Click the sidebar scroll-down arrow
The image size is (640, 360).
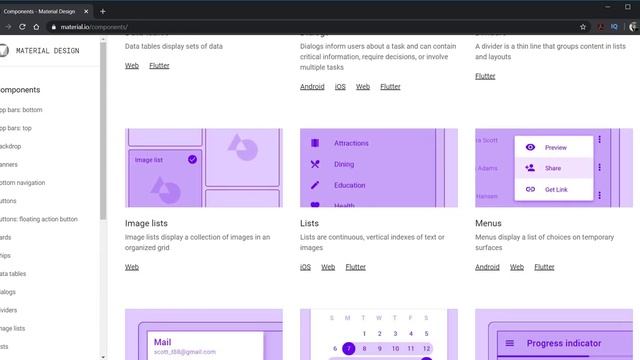(103, 357)
